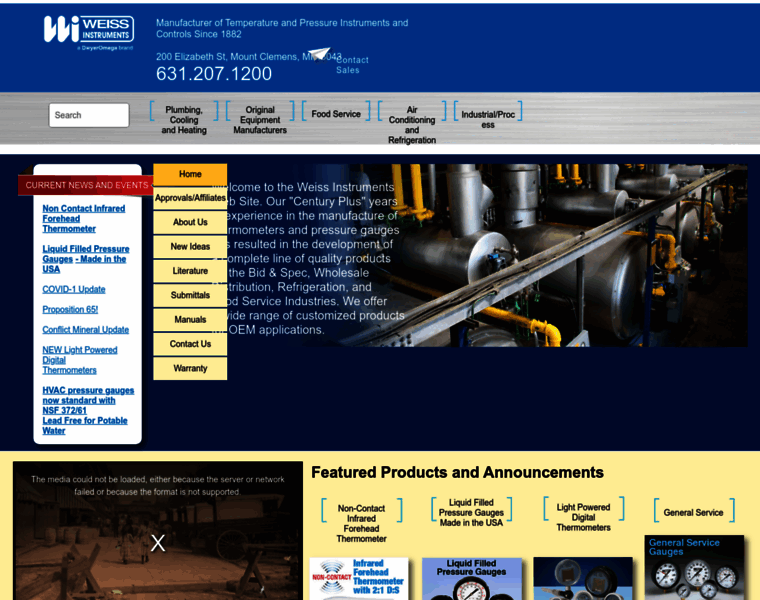Click the General Service featured button
Screen dimensions: 760x600
coord(694,513)
